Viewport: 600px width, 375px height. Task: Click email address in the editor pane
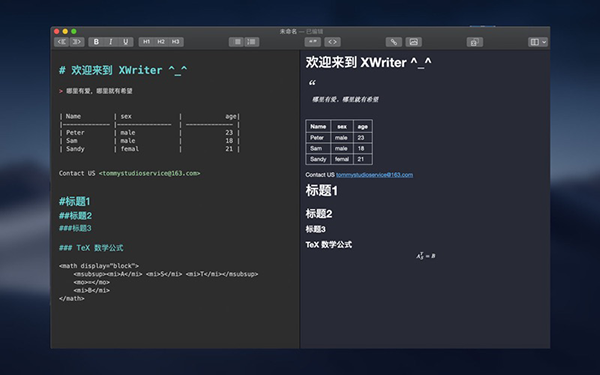149,173
